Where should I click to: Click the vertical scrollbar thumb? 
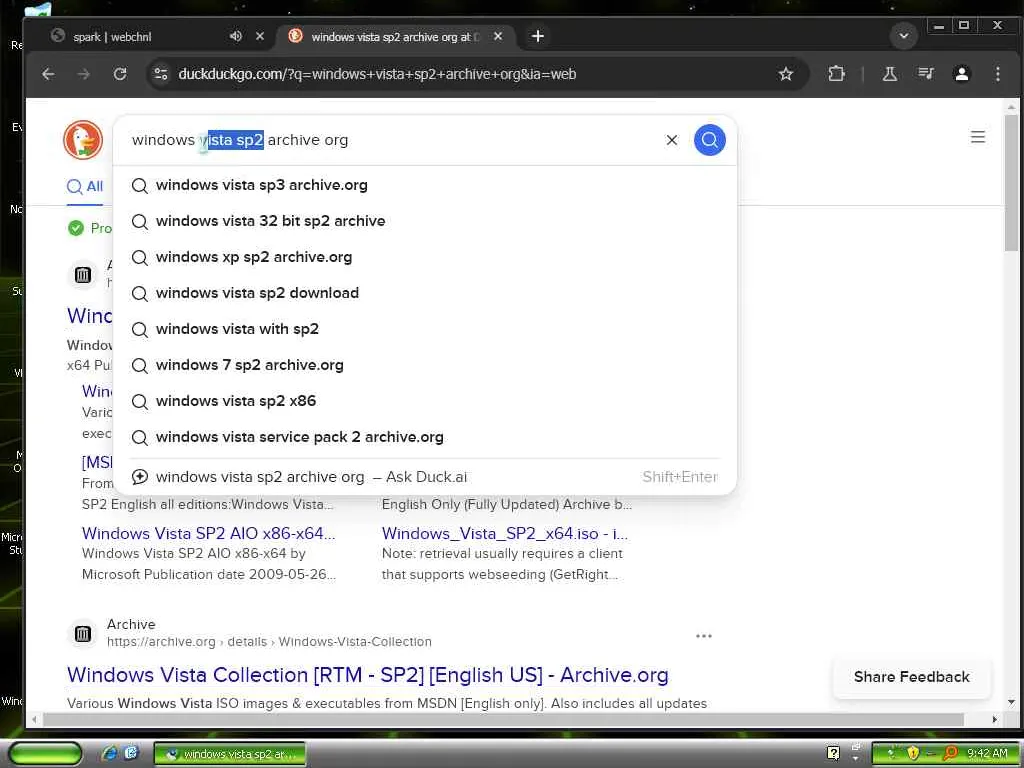pyautogui.click(x=1011, y=183)
